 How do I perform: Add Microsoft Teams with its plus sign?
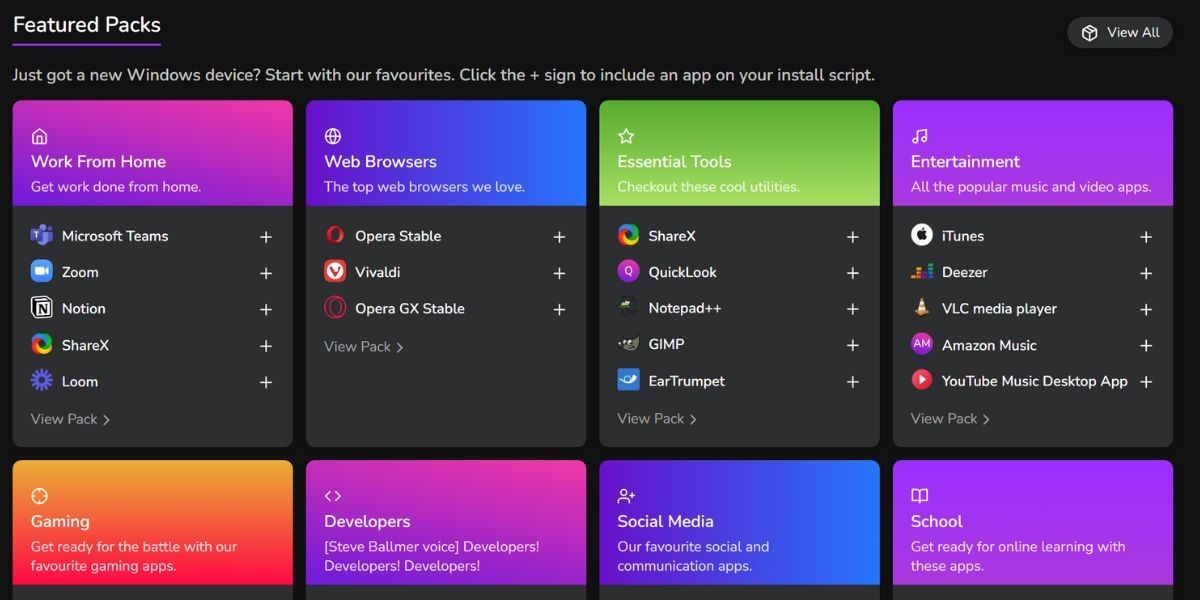[x=266, y=237]
